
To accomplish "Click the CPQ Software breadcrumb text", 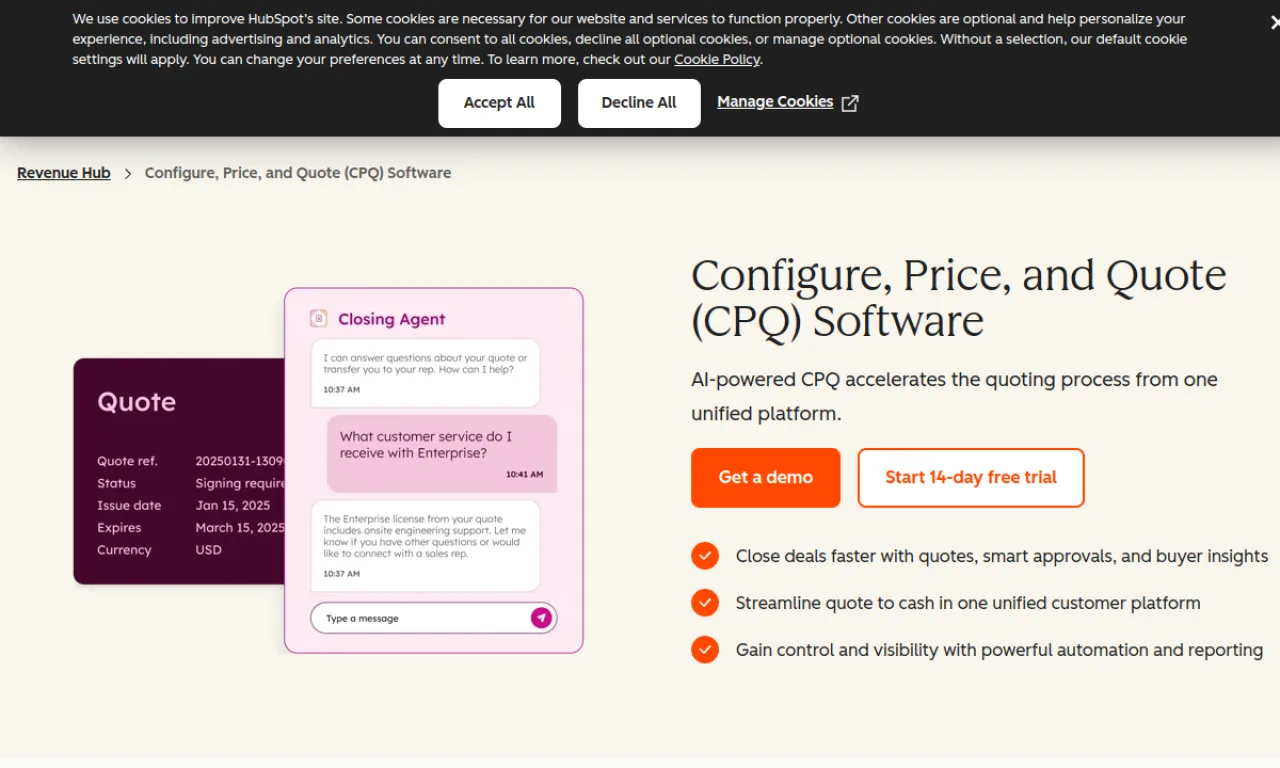I will [298, 173].
